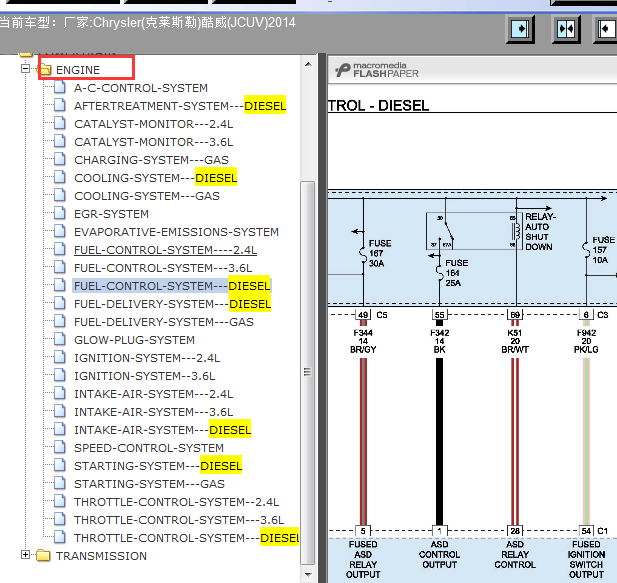Click the document icon beside GLOW-PLUG-SYSTEM
Viewport: 617px width, 583px height.
tap(60, 339)
